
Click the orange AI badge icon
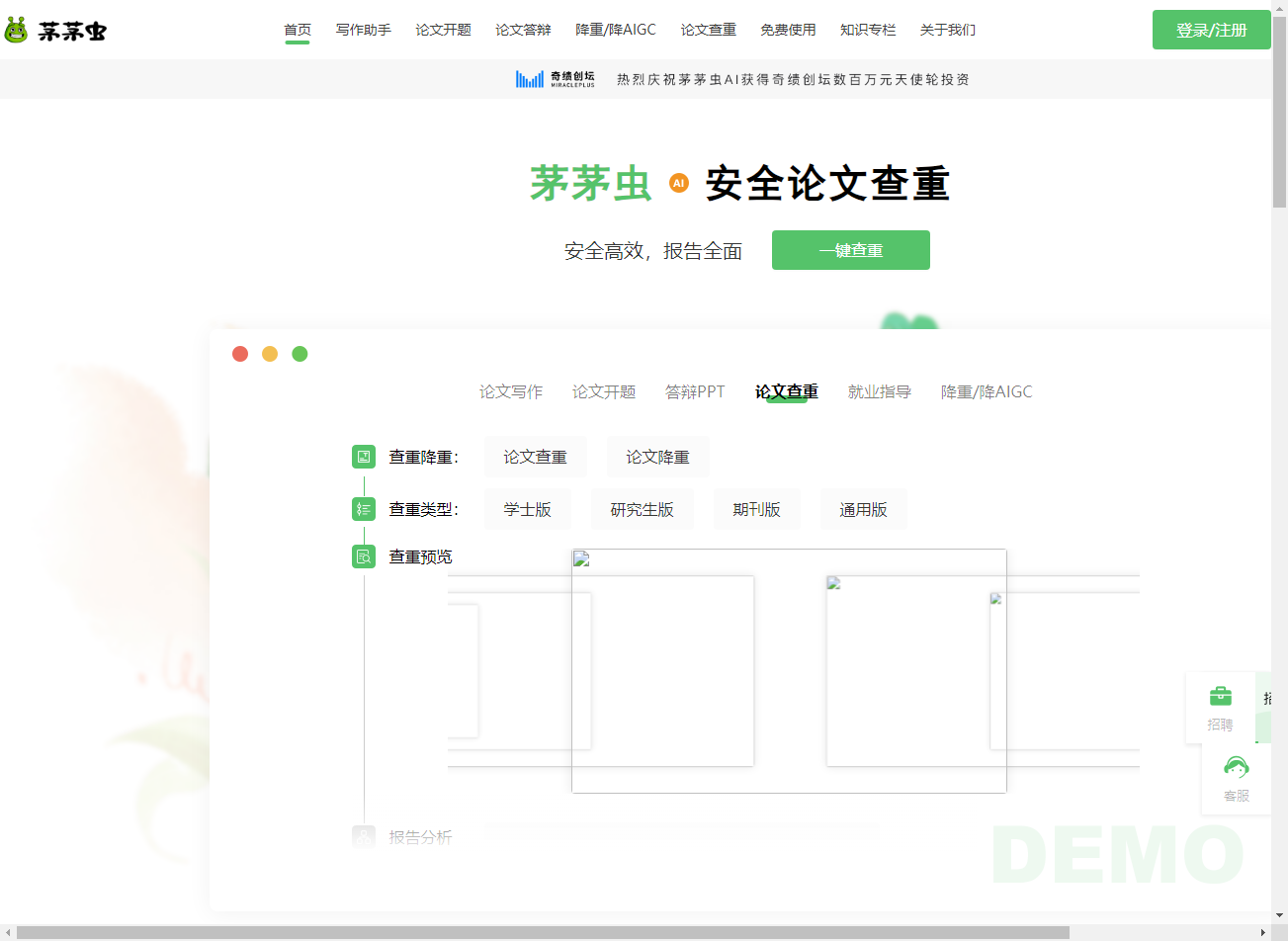pos(678,183)
